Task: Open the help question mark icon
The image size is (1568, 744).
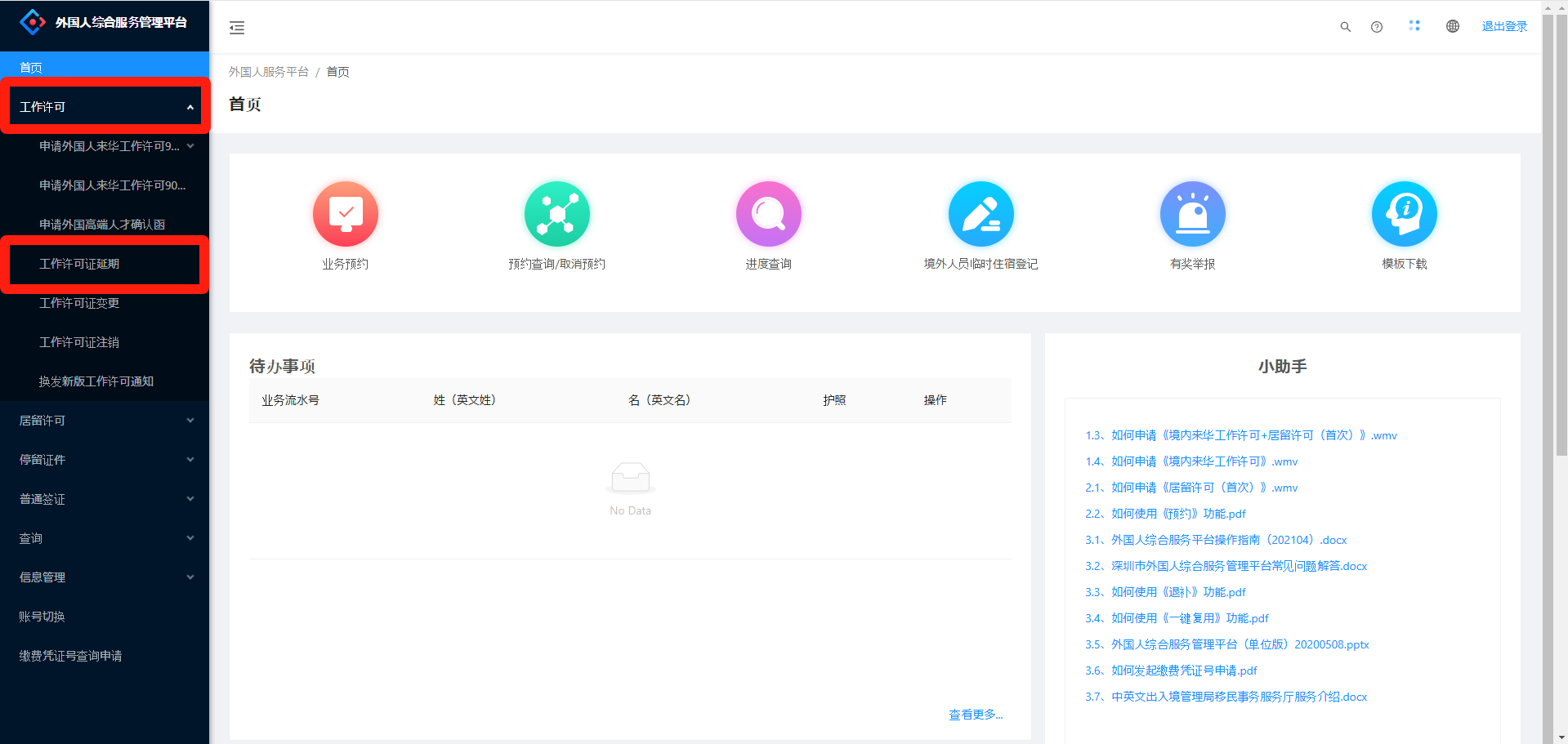Action: tap(1377, 27)
